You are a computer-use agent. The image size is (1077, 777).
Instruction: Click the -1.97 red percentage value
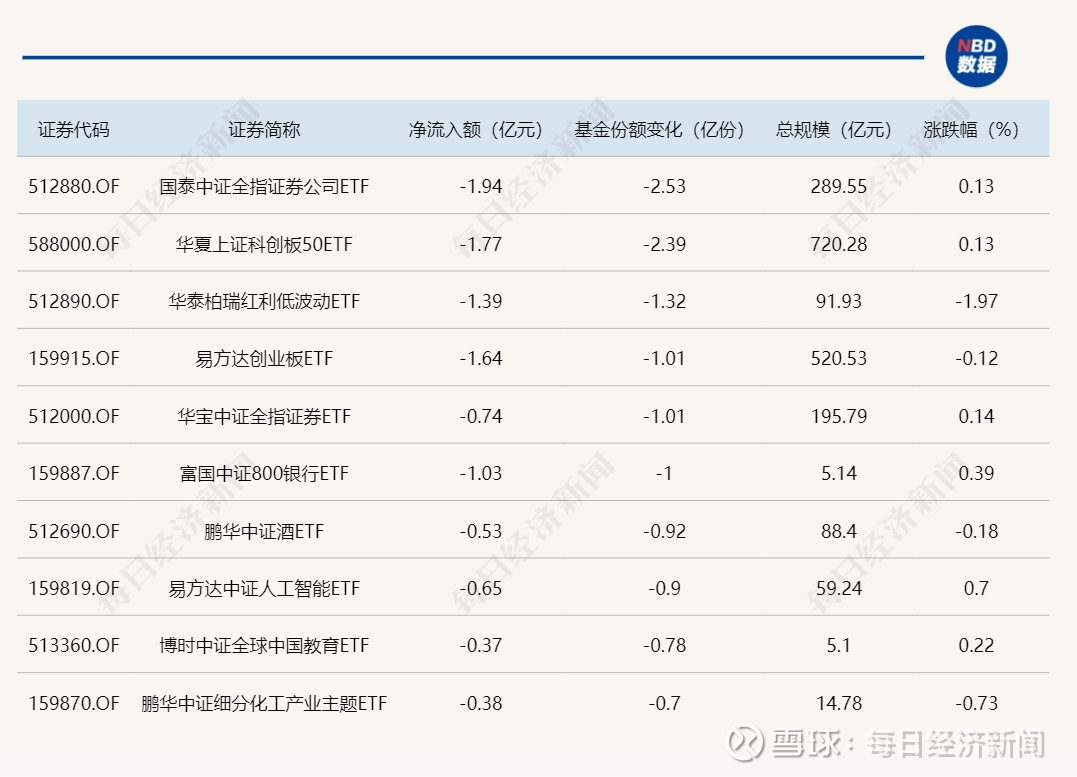point(978,301)
